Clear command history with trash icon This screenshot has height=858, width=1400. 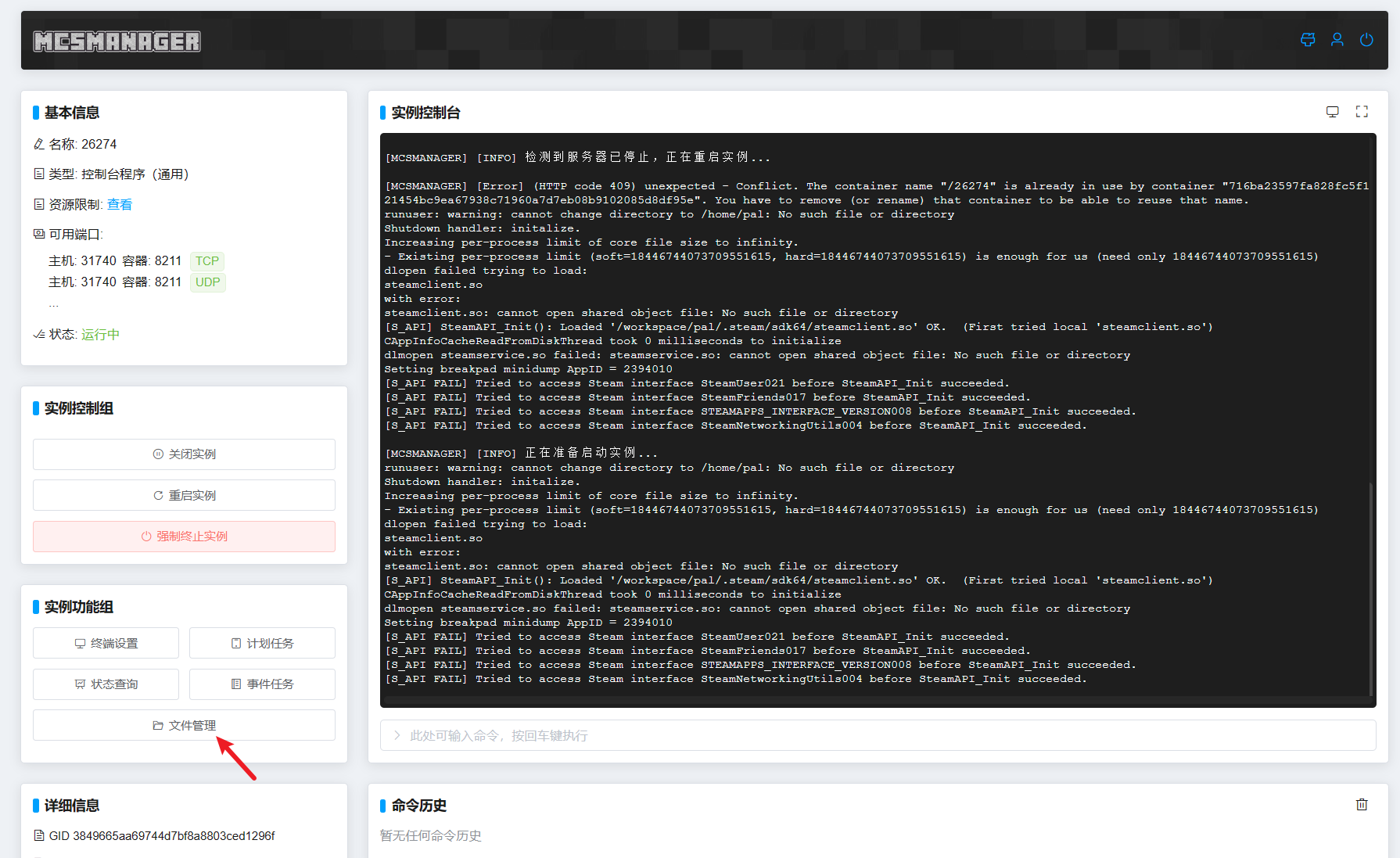pyautogui.click(x=1362, y=804)
